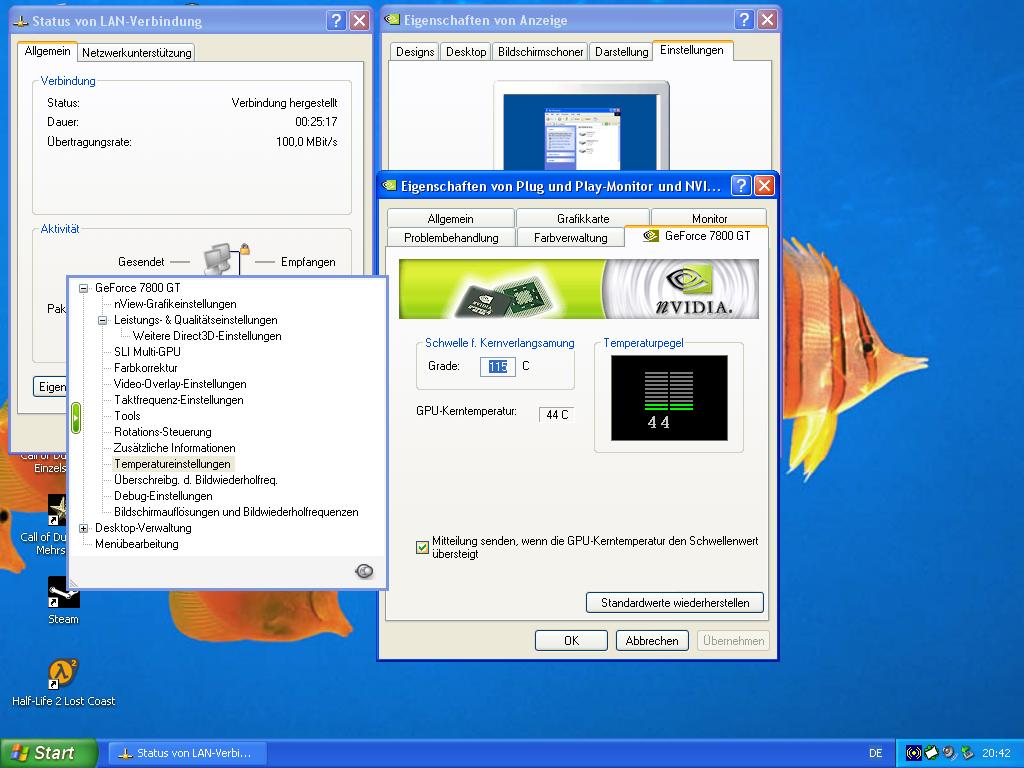Image resolution: width=1024 pixels, height=768 pixels.
Task: Toggle Mitteilung senden GPU-Kerntemperatur checkbox
Action: (423, 547)
